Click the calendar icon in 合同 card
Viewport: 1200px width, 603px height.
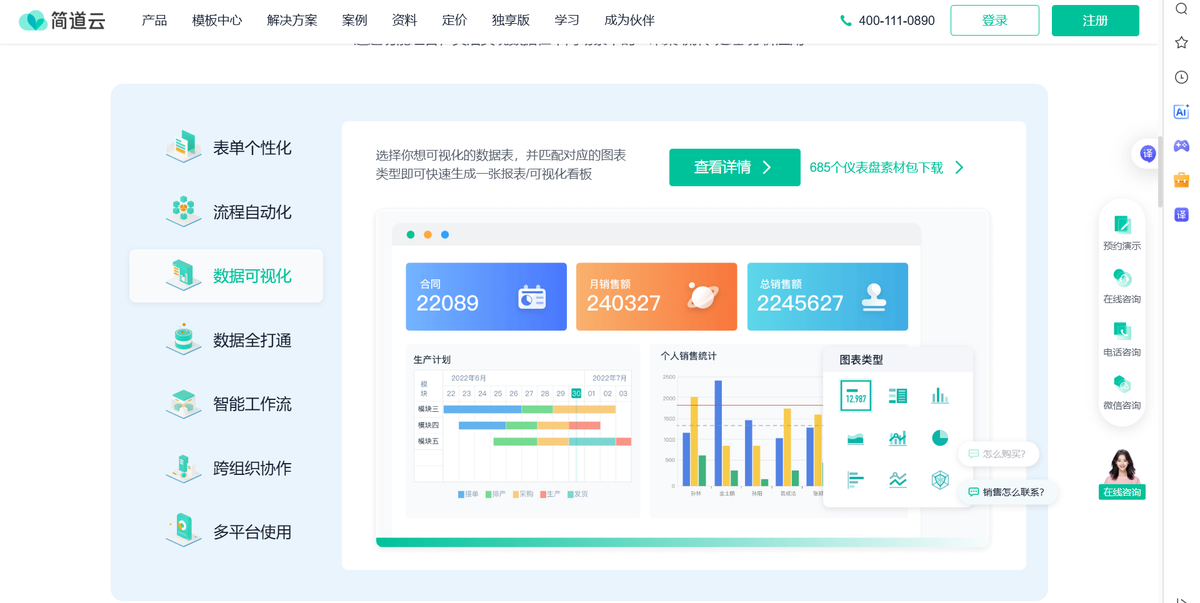pos(532,297)
